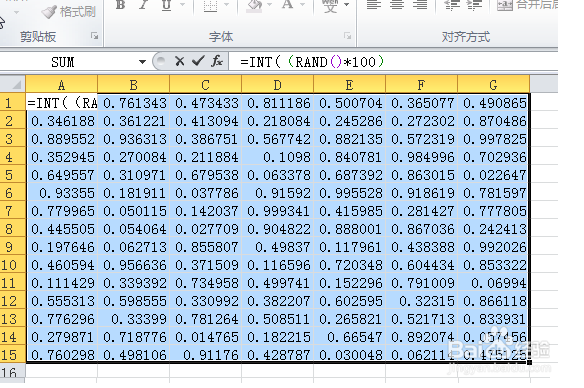Open the Name Box dropdown arrow
The height and width of the screenshot is (388, 584).
tap(142, 62)
